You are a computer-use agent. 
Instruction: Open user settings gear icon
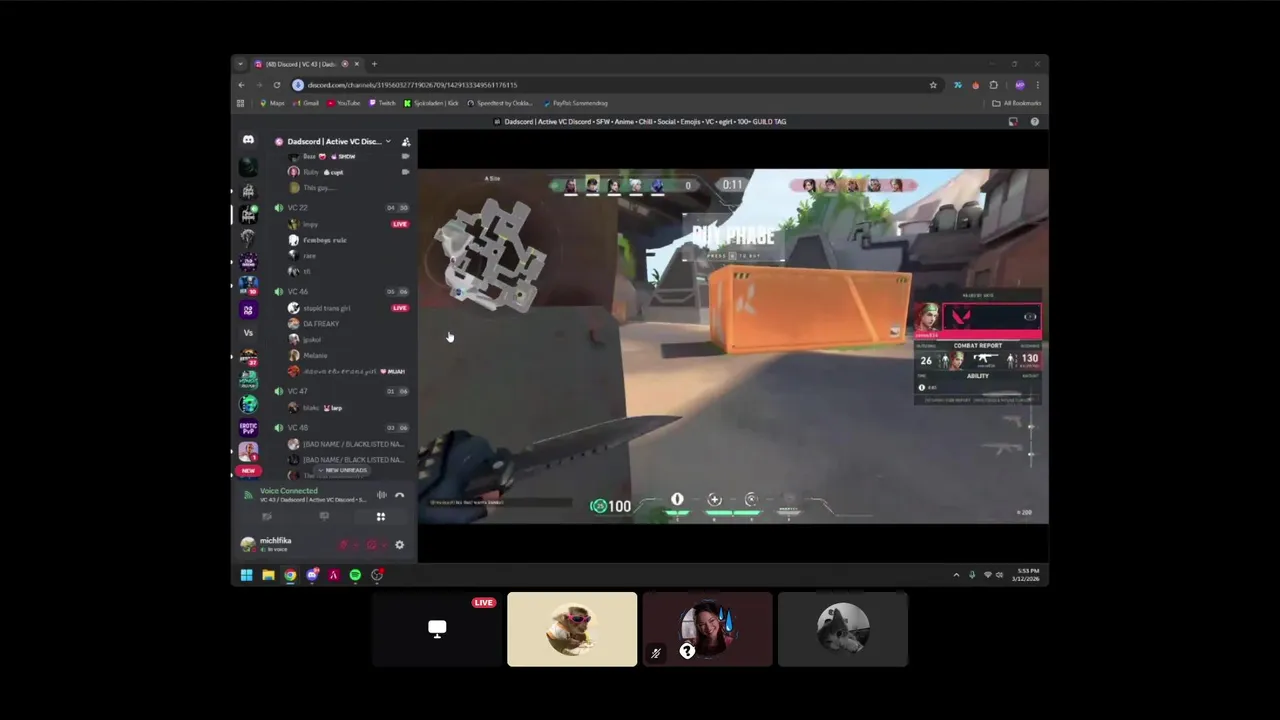coord(399,545)
